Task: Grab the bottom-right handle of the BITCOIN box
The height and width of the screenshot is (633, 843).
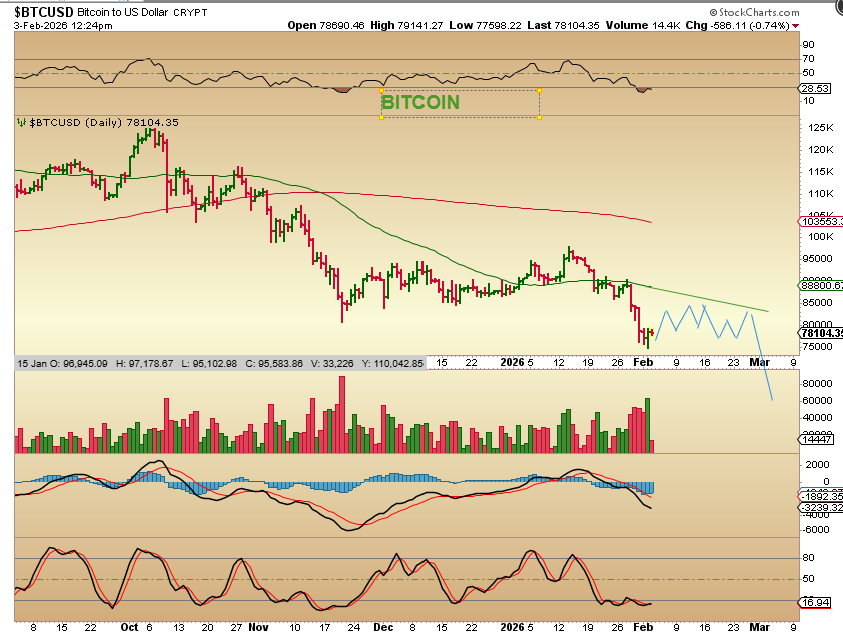Action: pos(539,117)
